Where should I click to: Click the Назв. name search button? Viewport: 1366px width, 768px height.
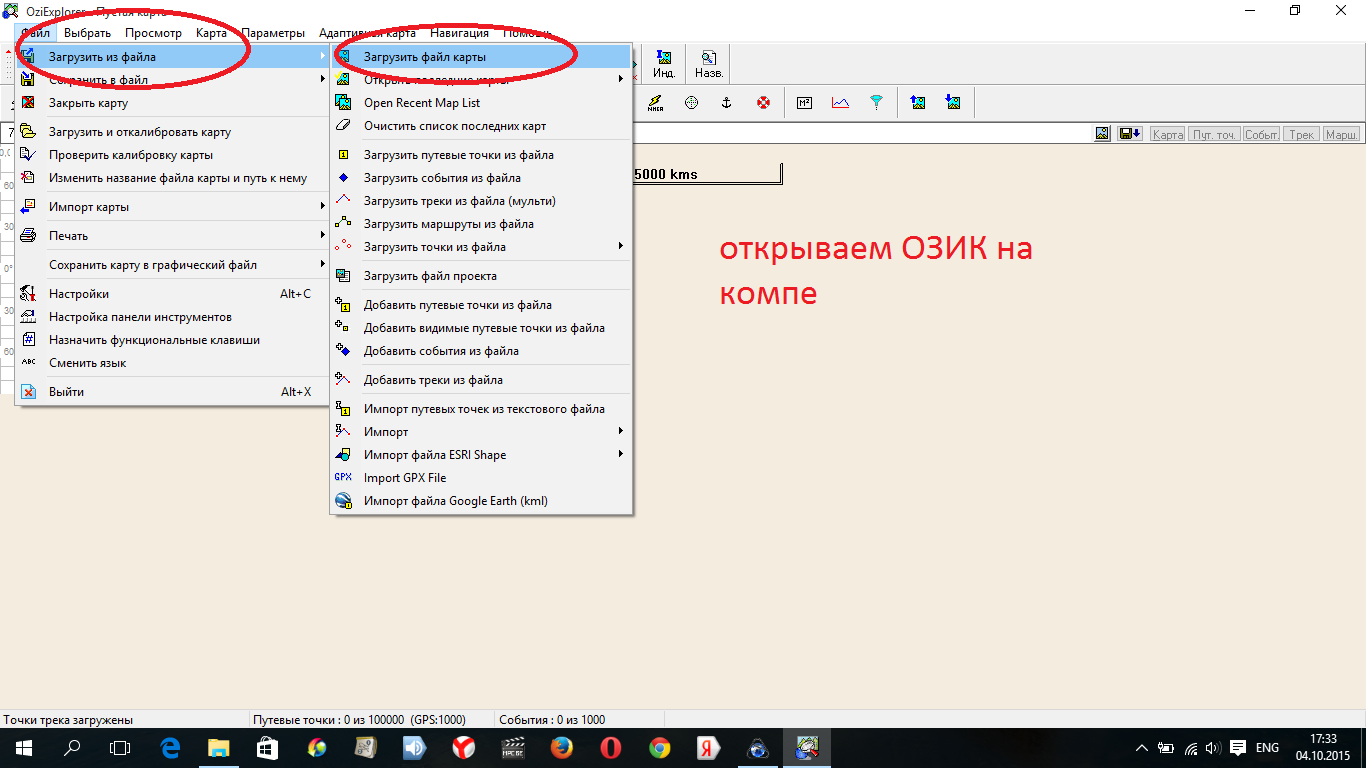(708, 65)
